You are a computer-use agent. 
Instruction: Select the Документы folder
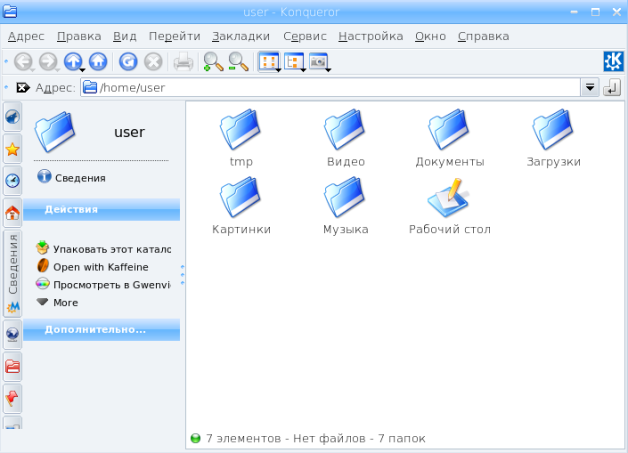point(449,140)
